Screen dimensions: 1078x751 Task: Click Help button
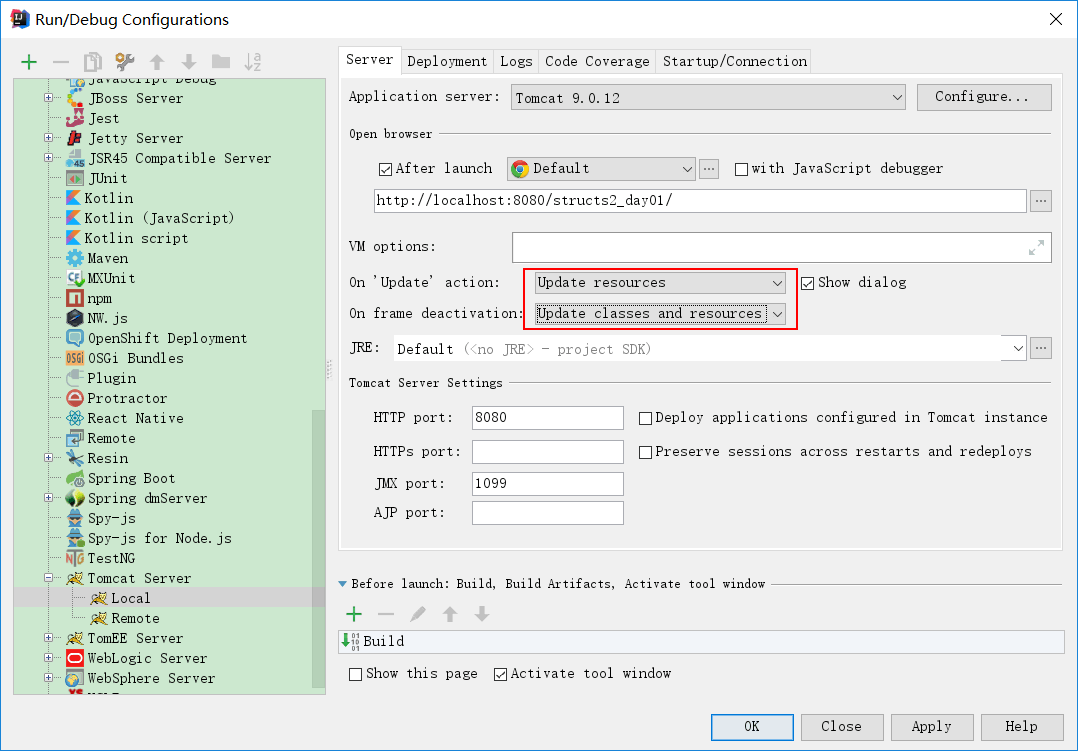pyautogui.click(x=1022, y=726)
